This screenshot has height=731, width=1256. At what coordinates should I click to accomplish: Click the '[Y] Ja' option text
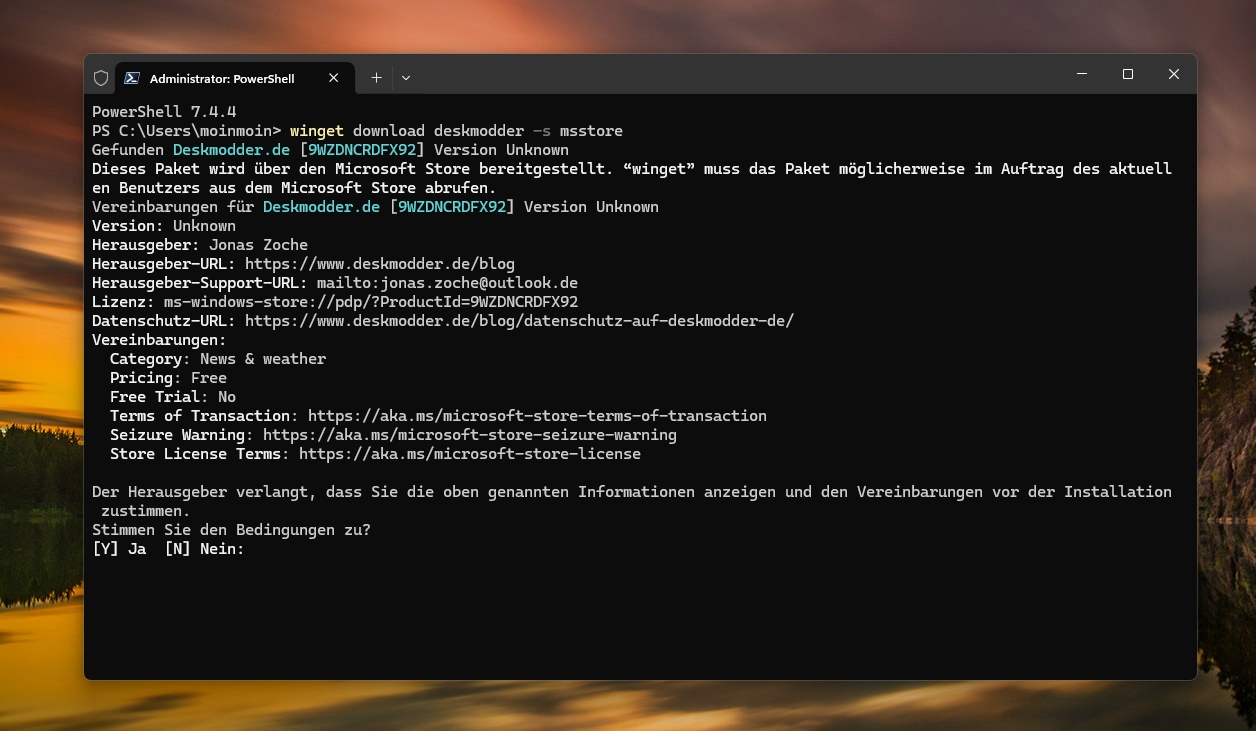coord(119,549)
